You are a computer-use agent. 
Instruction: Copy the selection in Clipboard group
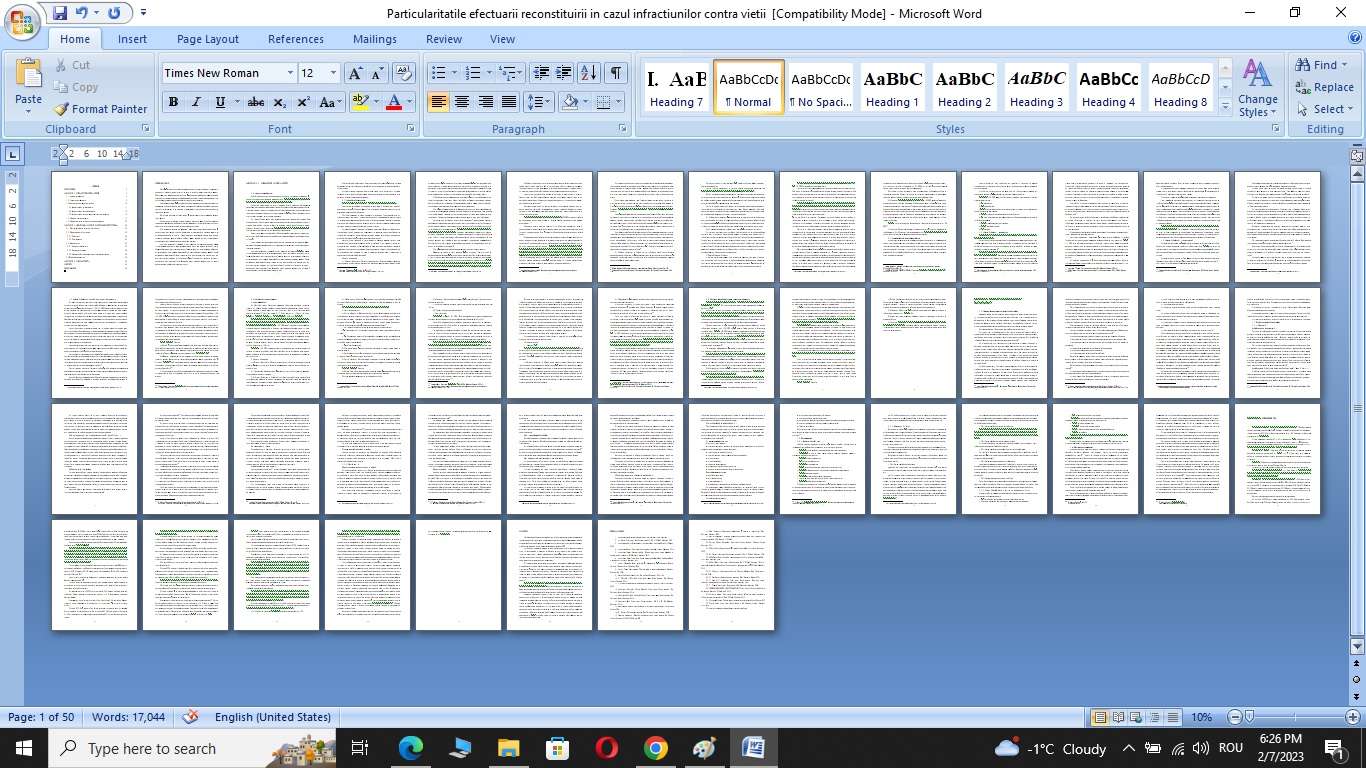tap(75, 87)
